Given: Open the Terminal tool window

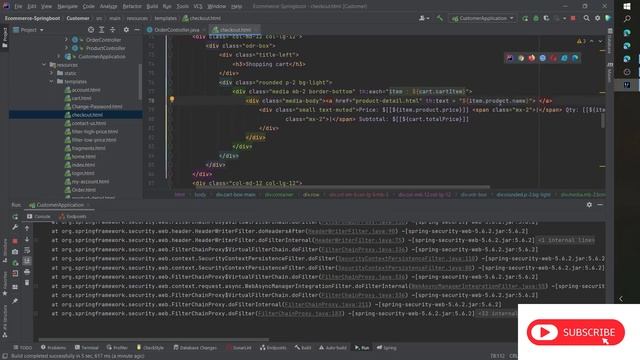Looking at the screenshot, I should pyautogui.click(x=87, y=348).
